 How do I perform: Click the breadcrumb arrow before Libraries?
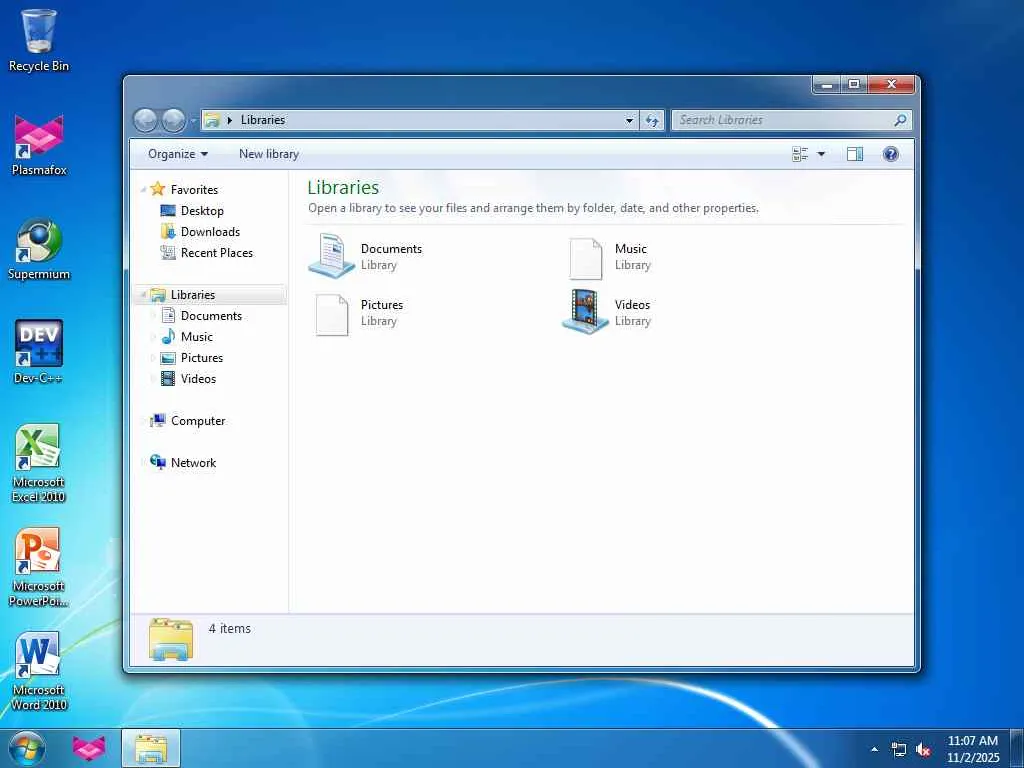[229, 120]
